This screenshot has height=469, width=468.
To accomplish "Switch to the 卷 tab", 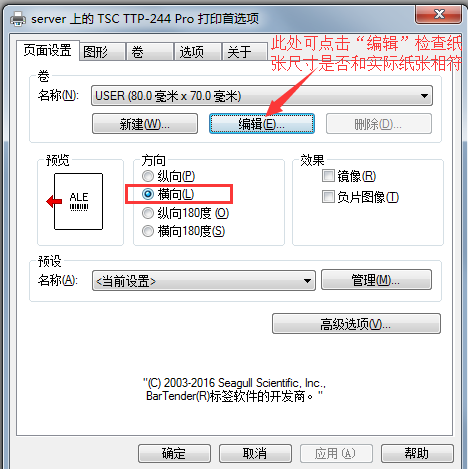I will coord(150,52).
